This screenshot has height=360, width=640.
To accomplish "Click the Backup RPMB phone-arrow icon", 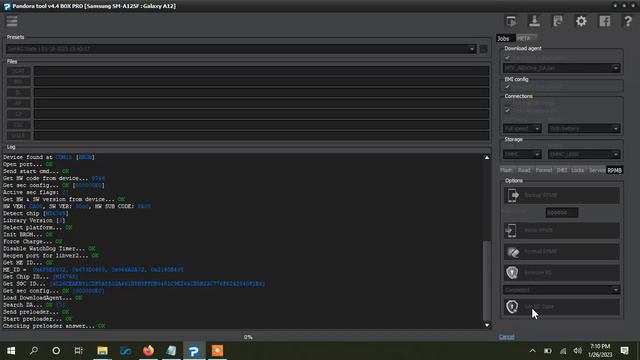I will tap(513, 195).
